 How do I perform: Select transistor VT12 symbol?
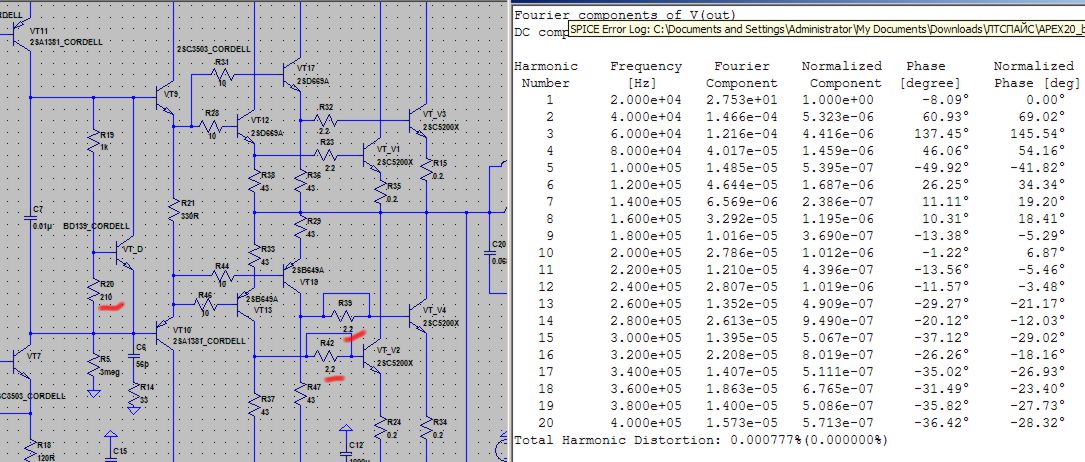click(244, 127)
